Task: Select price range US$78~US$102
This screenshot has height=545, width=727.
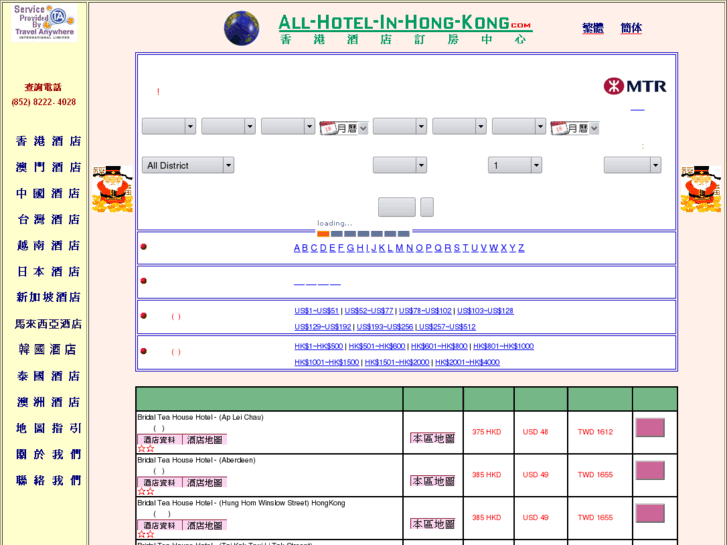Action: tap(425, 311)
